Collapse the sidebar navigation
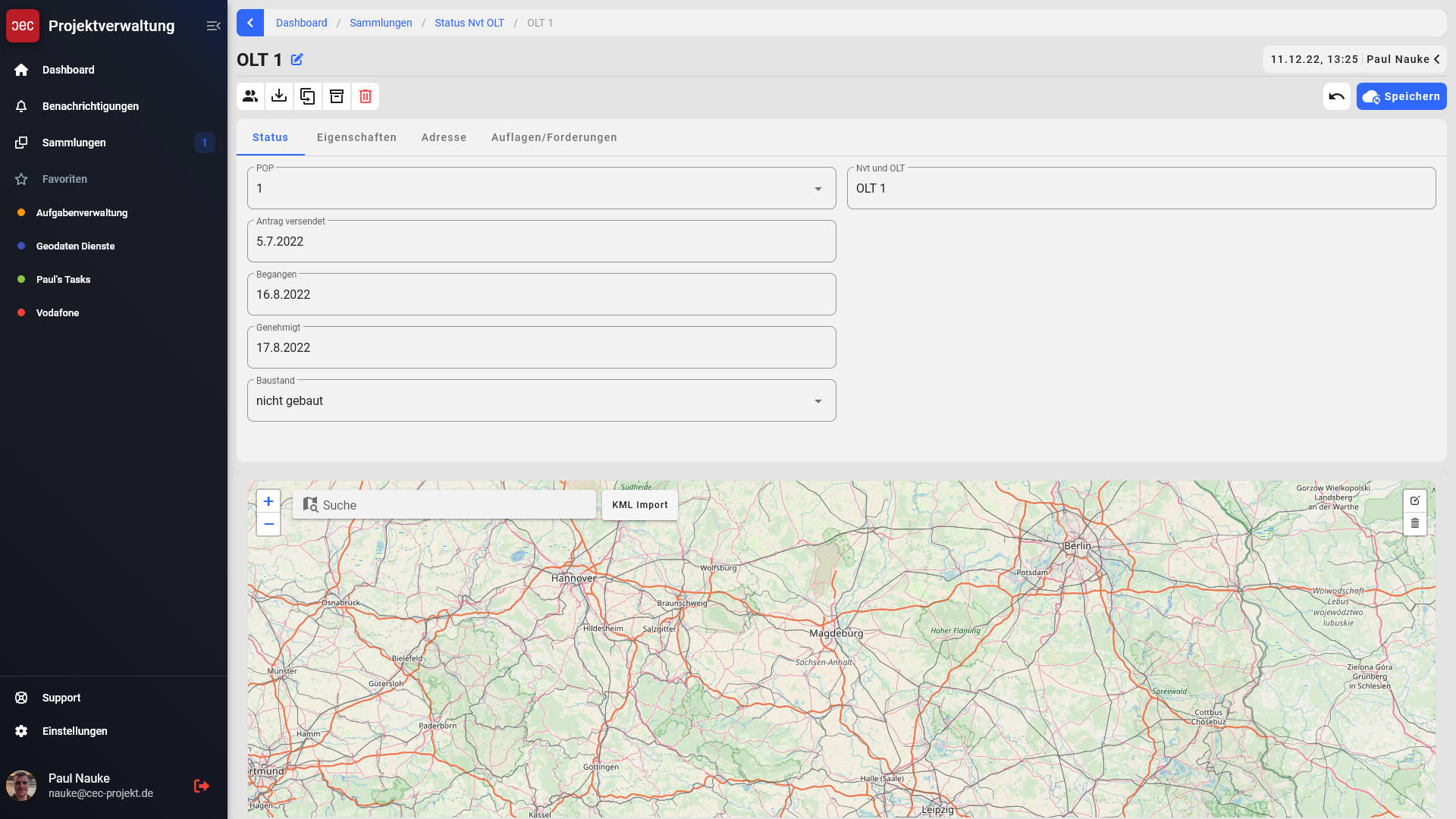This screenshot has height=819, width=1456. (x=213, y=25)
